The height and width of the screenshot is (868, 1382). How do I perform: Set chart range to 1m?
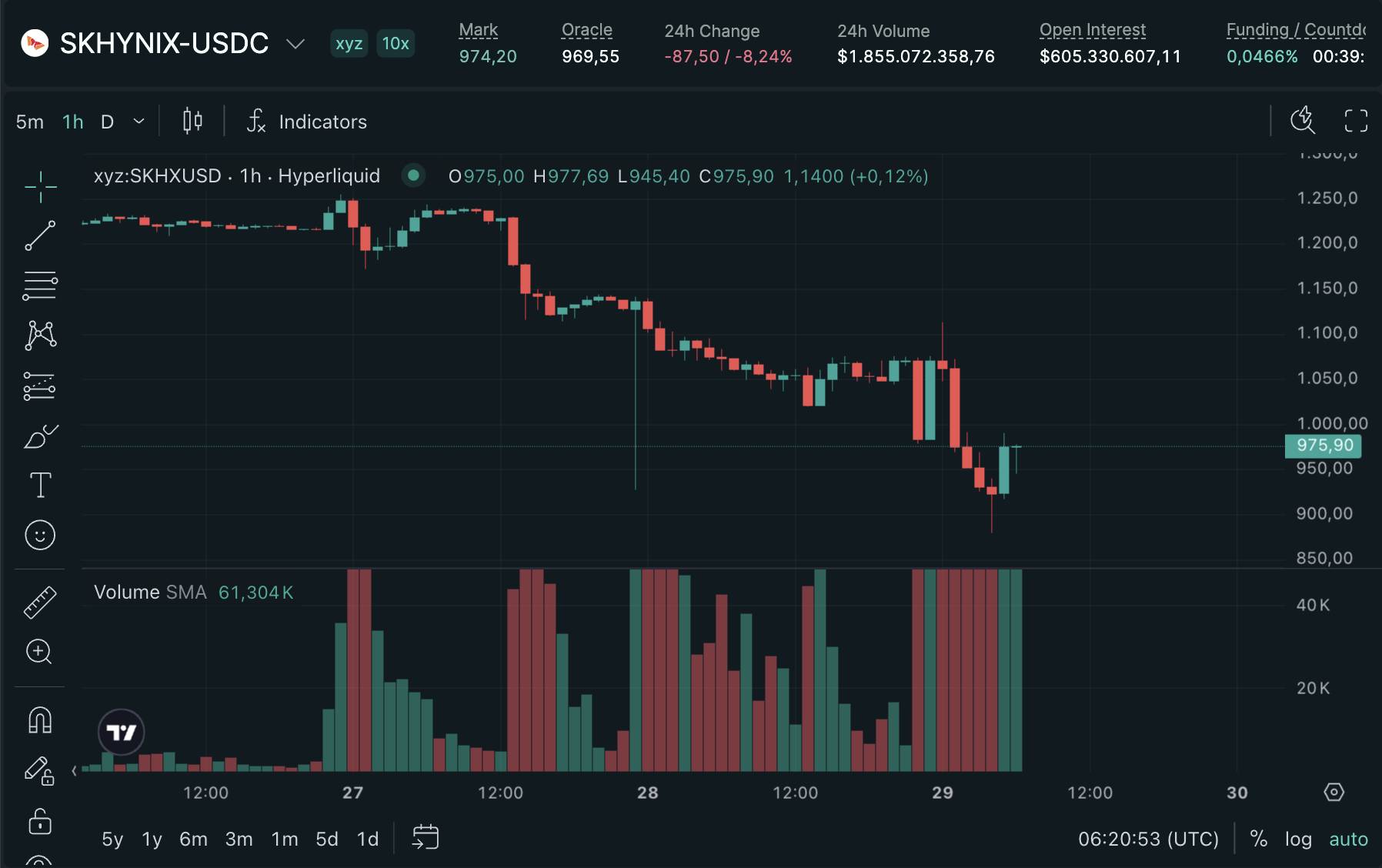point(285,839)
